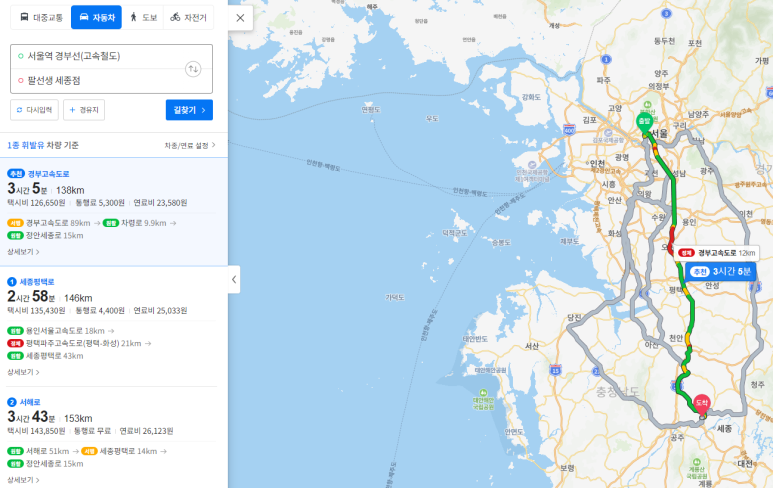The image size is (773, 488).
Task: Click the 차령로 9.9km segment text
Action: (144, 223)
